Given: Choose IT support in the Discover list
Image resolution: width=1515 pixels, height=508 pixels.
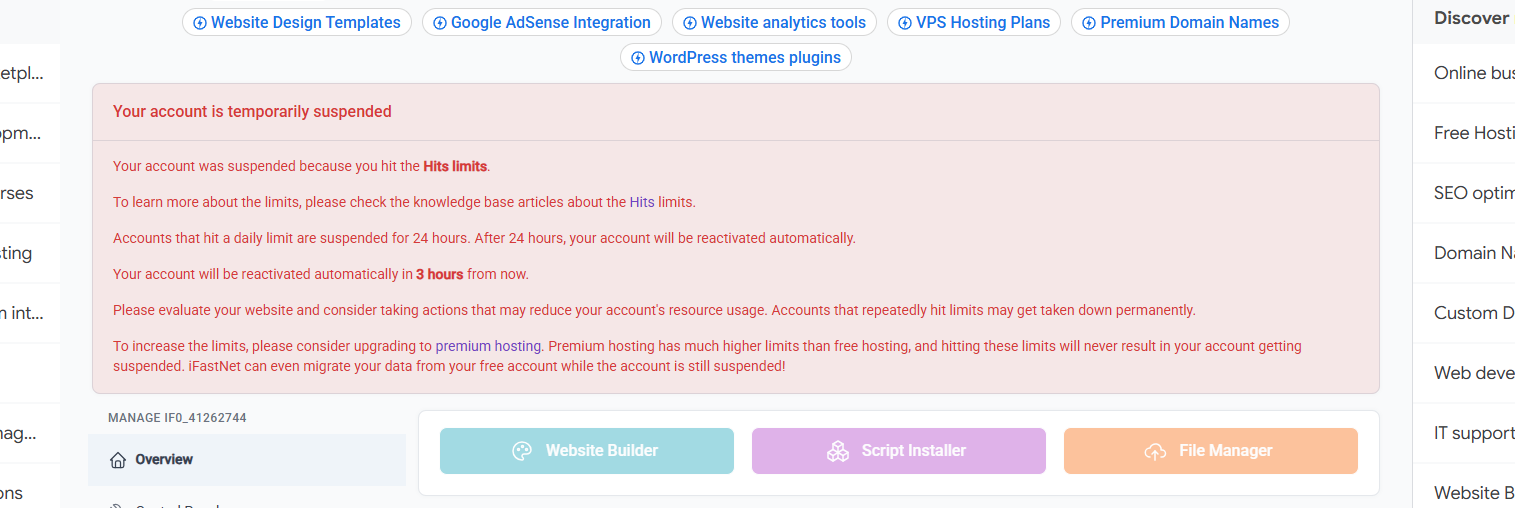Looking at the screenshot, I should (x=1473, y=433).
